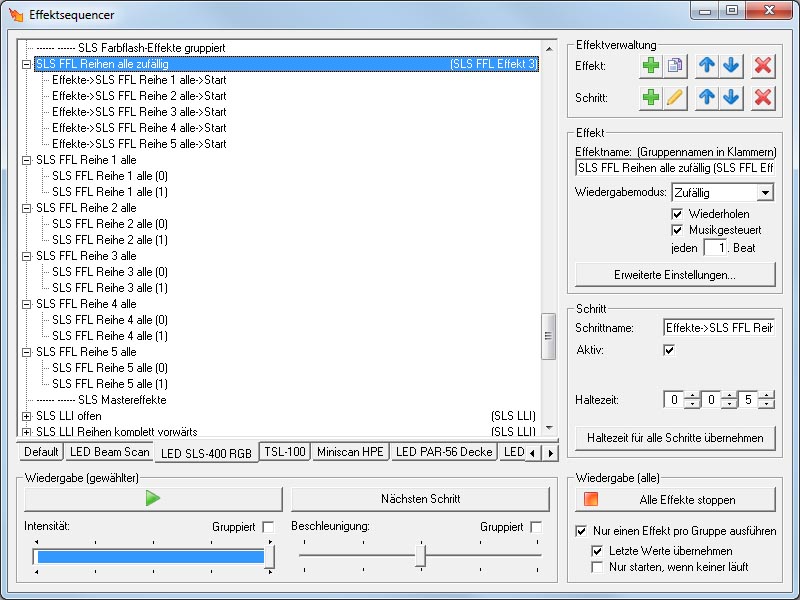Copy the selected effect
This screenshot has height=600, width=800.
675,65
